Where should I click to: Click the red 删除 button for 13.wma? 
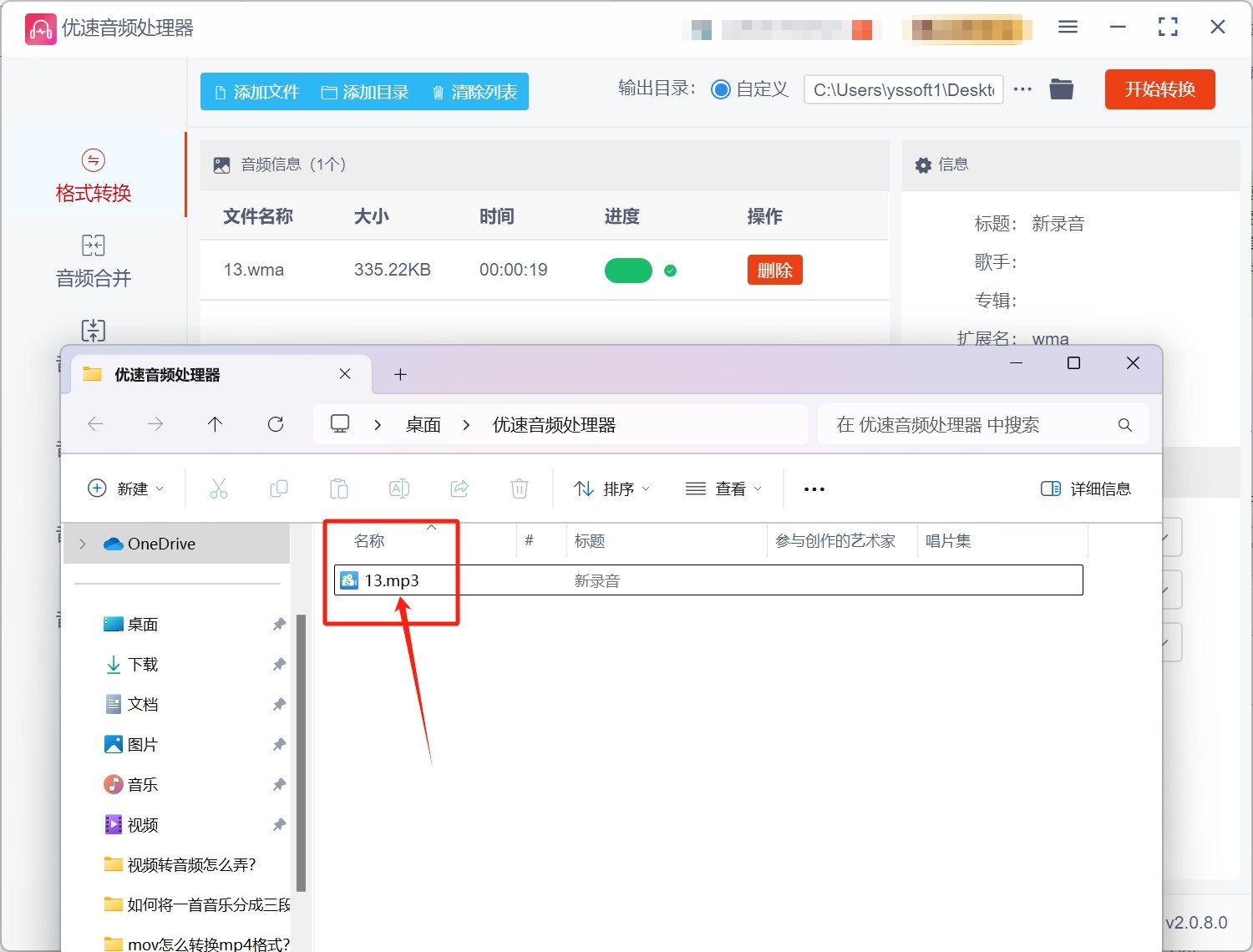click(774, 270)
